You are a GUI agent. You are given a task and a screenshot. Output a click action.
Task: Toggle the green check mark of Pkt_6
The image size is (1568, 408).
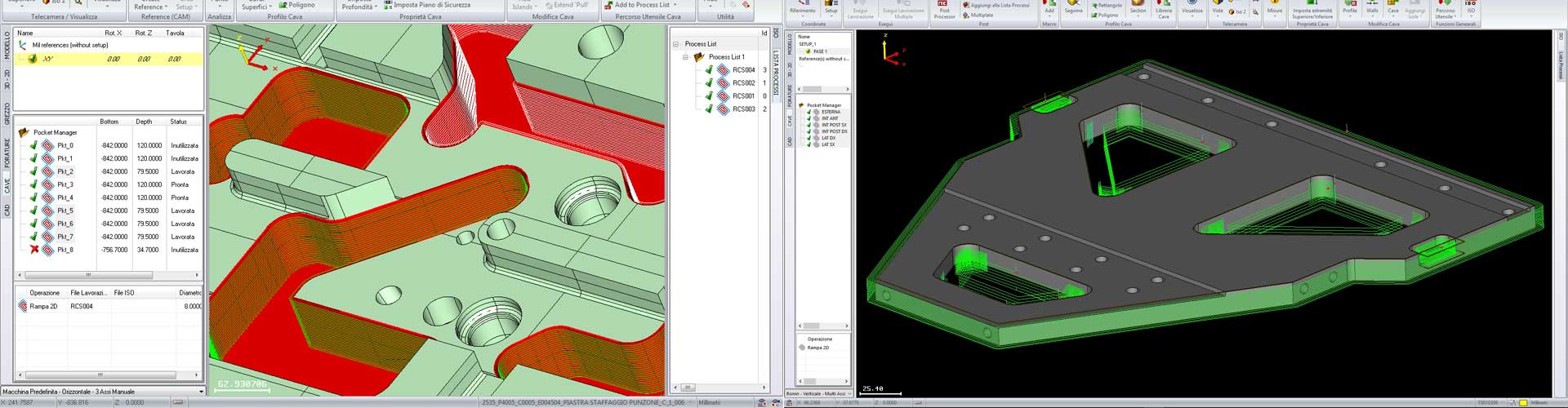pyautogui.click(x=33, y=224)
